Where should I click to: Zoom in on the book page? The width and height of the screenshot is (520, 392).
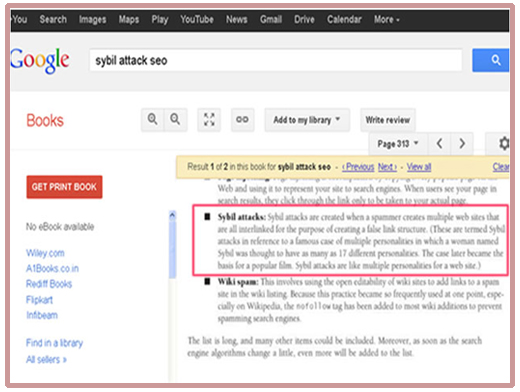tap(153, 119)
